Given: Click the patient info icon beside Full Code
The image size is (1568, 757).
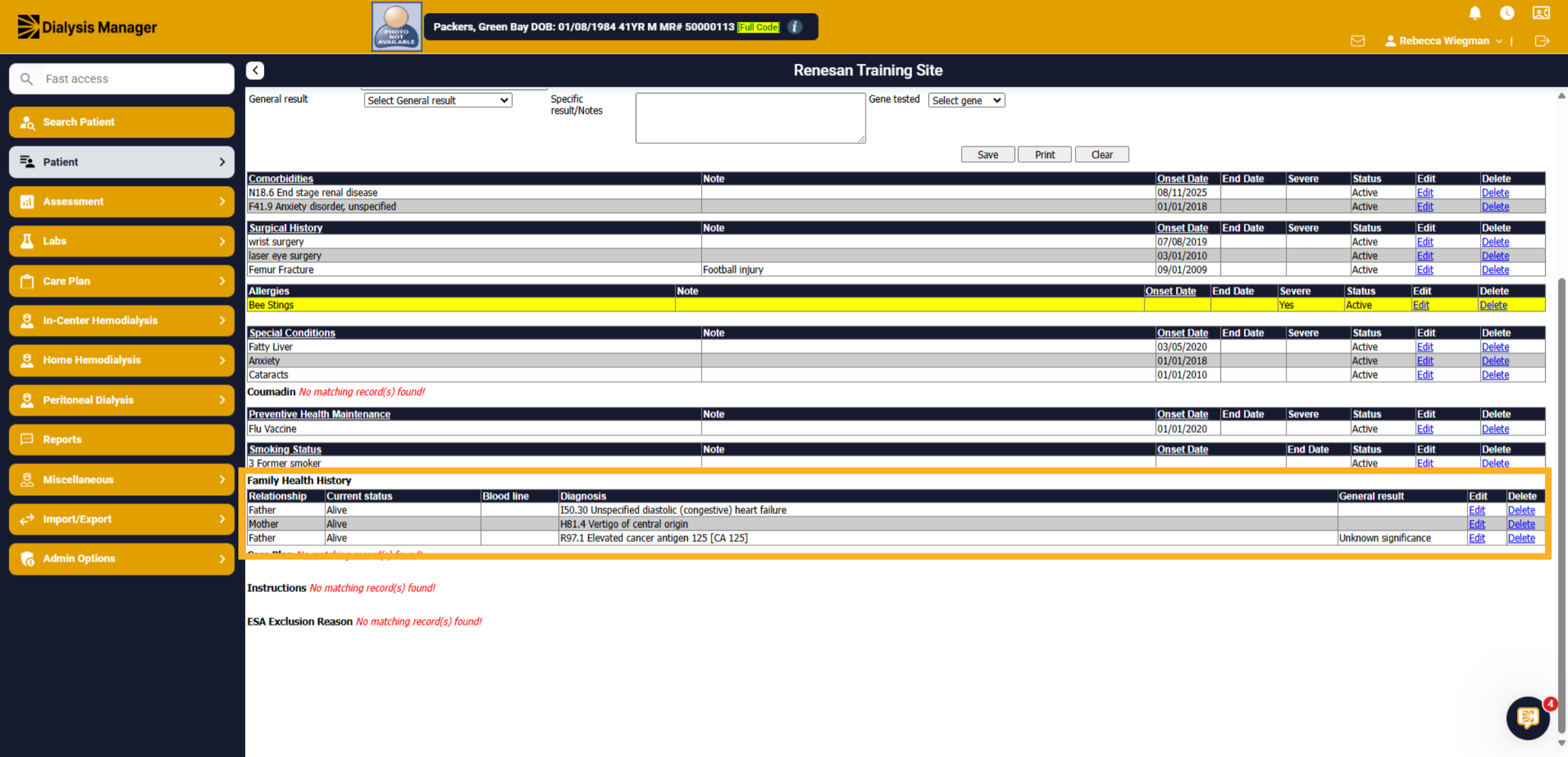Looking at the screenshot, I should point(794,27).
